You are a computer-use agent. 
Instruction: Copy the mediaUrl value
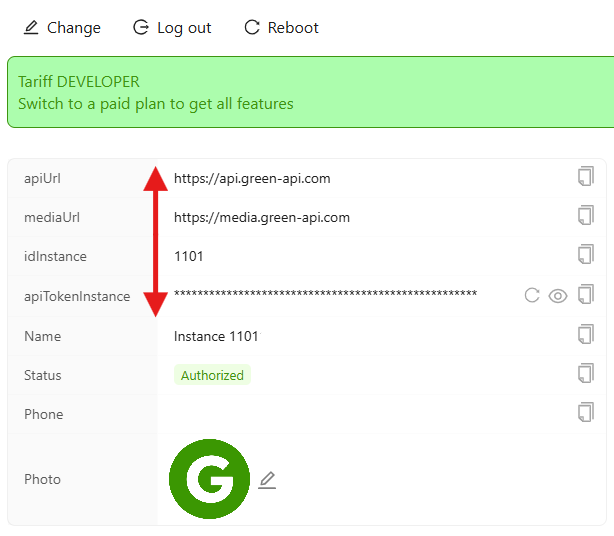585,216
